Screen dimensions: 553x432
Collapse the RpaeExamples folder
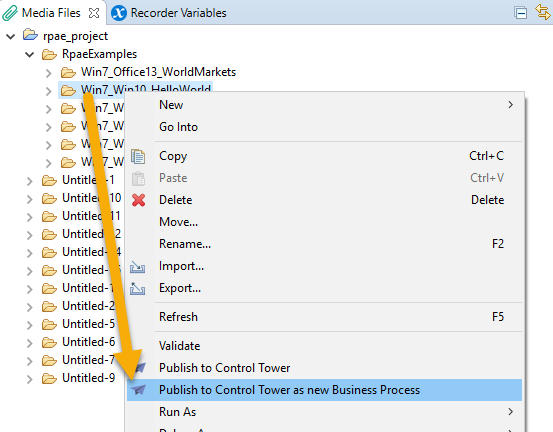pos(30,54)
